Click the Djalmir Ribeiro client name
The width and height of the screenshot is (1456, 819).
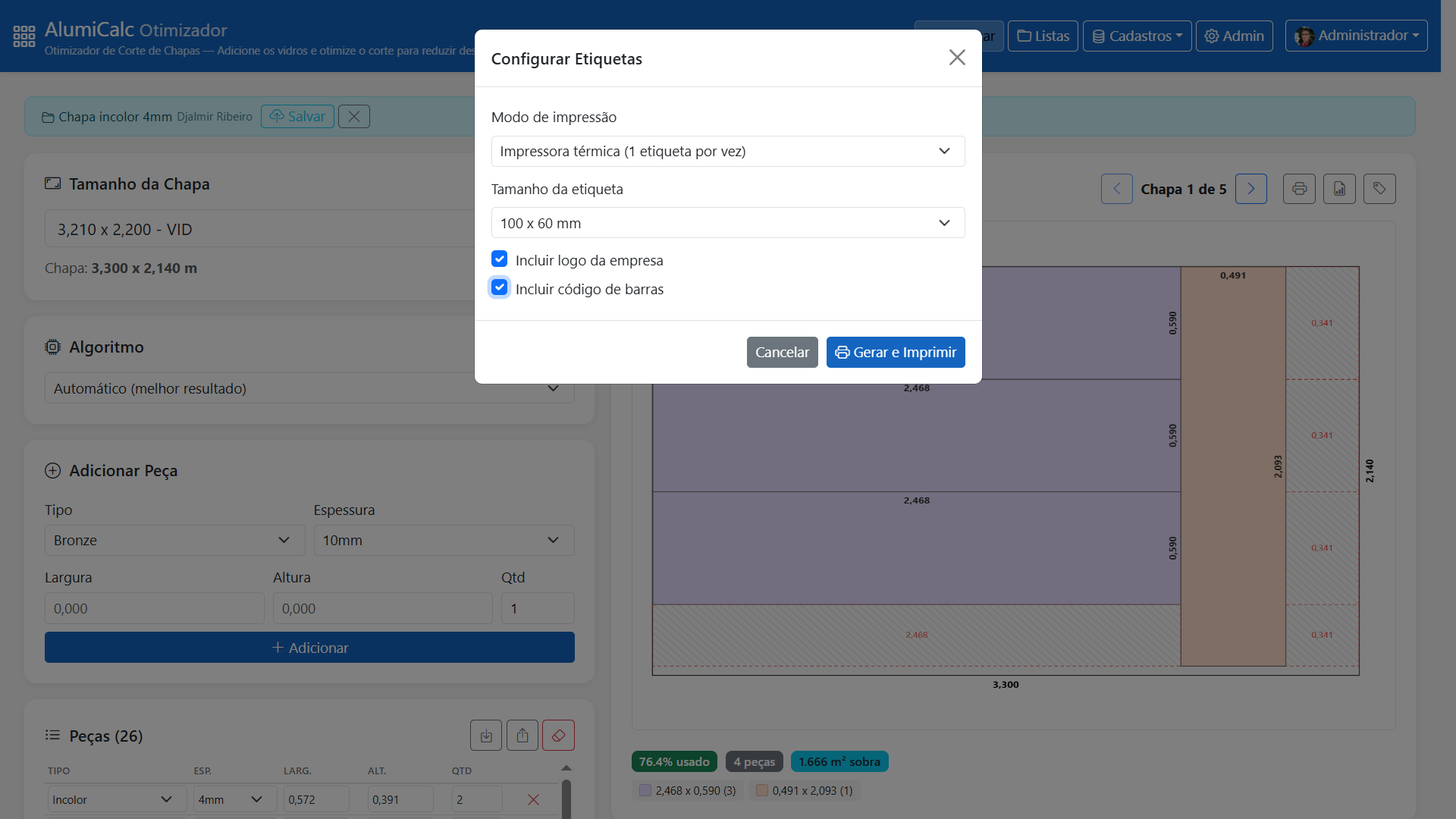(x=215, y=117)
